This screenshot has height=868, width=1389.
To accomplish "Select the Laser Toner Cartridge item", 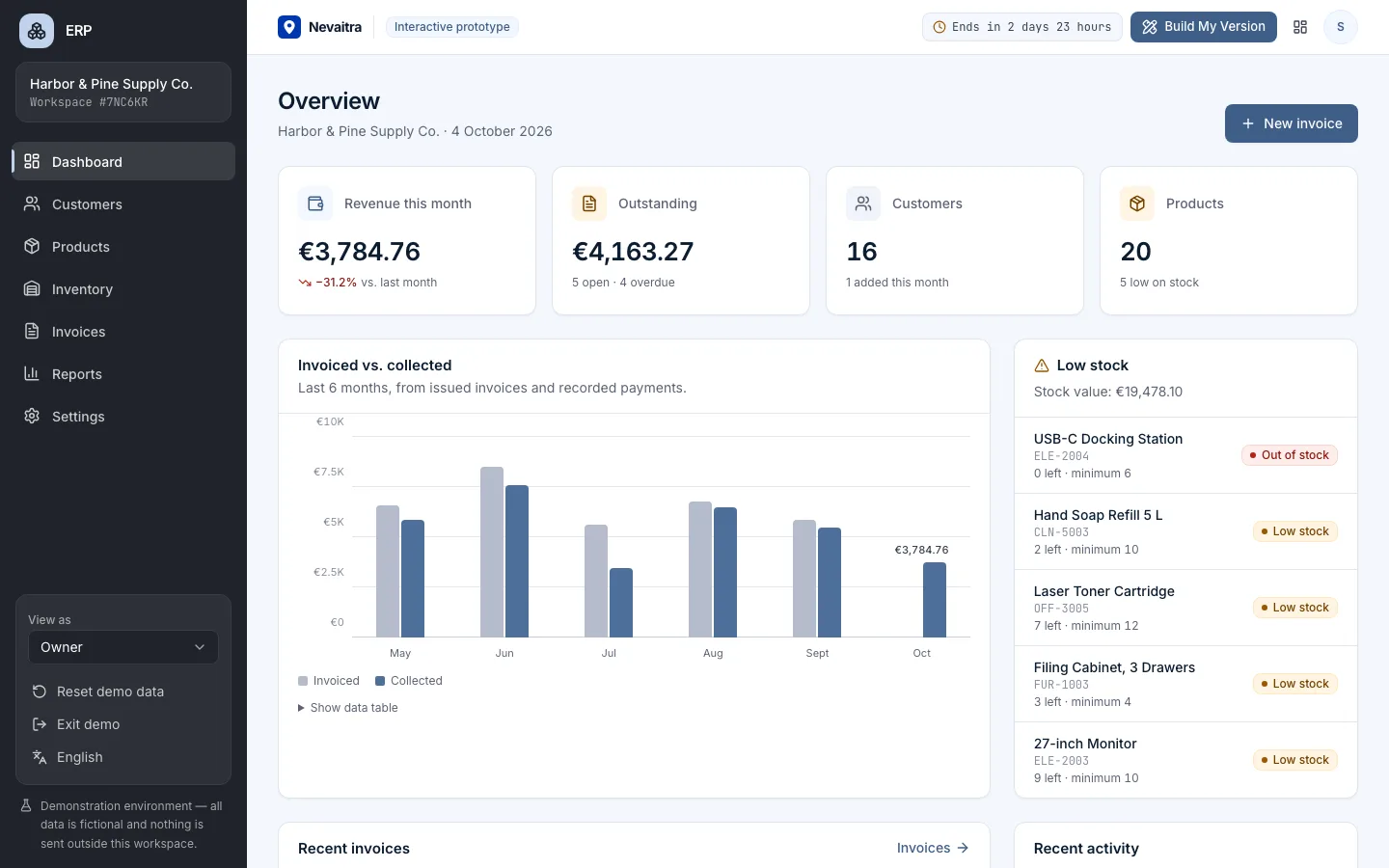I will 1185,608.
